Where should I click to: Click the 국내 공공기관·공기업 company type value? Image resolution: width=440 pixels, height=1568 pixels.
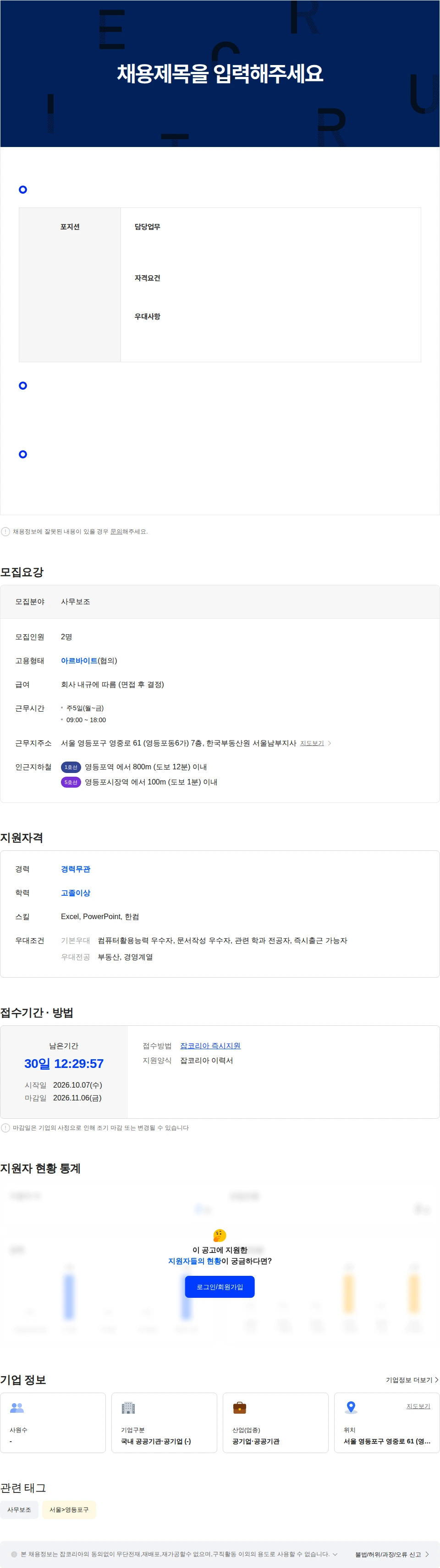pos(156,1442)
